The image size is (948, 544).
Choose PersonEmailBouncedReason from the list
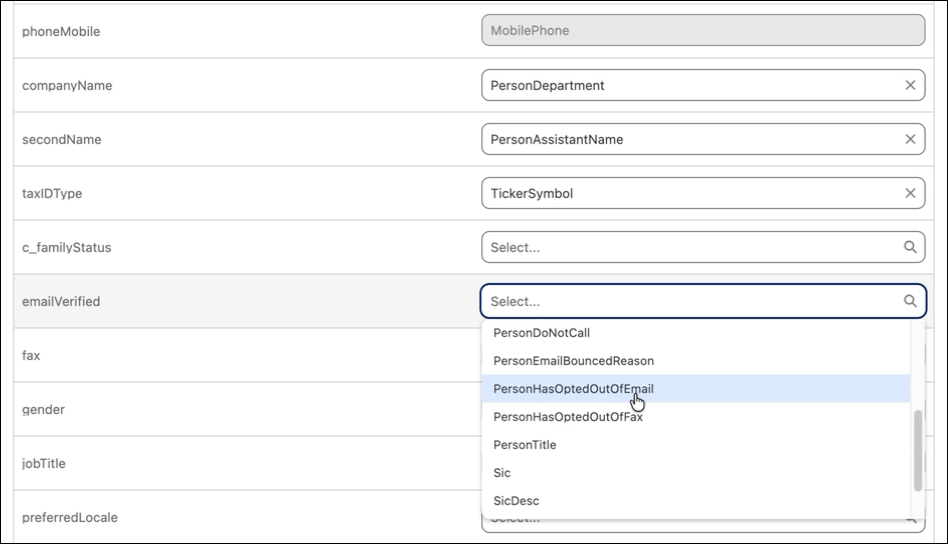[x=696, y=361]
